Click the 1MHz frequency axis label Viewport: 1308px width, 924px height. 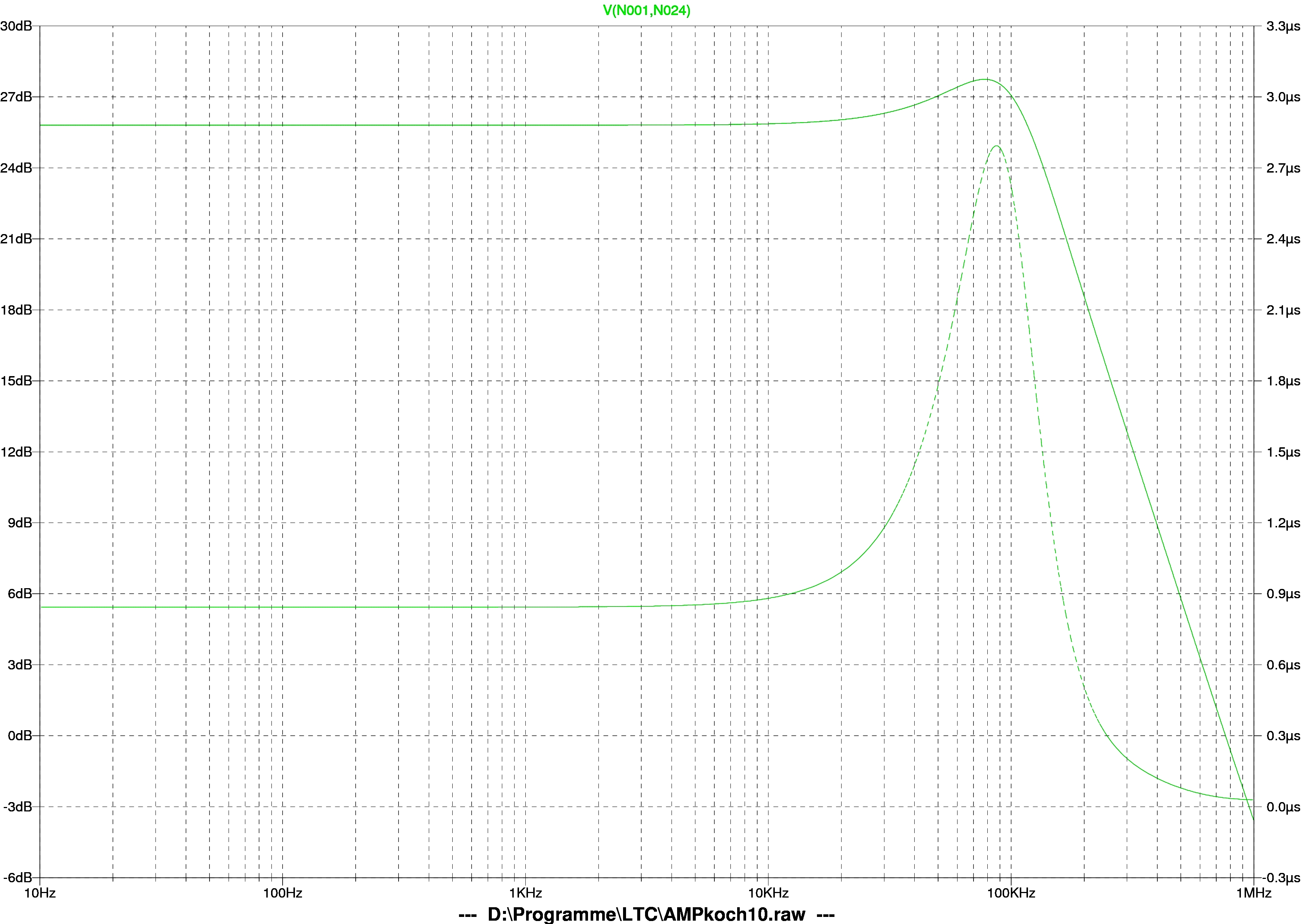[1253, 893]
